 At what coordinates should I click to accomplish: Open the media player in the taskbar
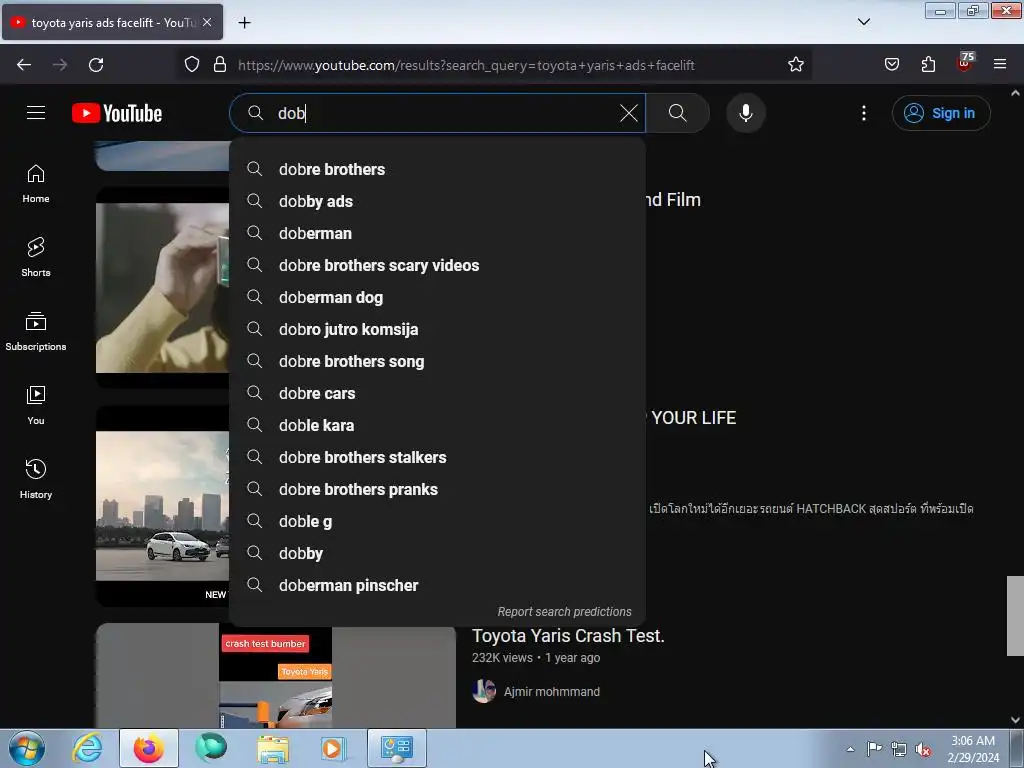(x=334, y=748)
